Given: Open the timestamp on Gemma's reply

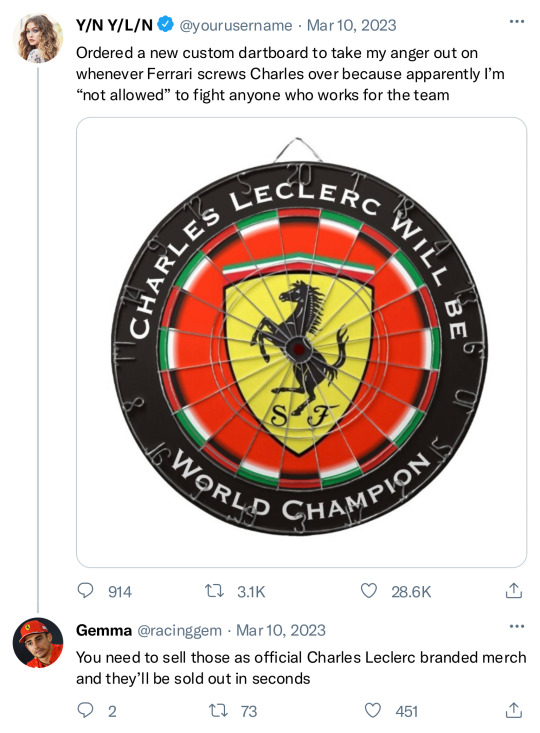Looking at the screenshot, I should (x=281, y=630).
